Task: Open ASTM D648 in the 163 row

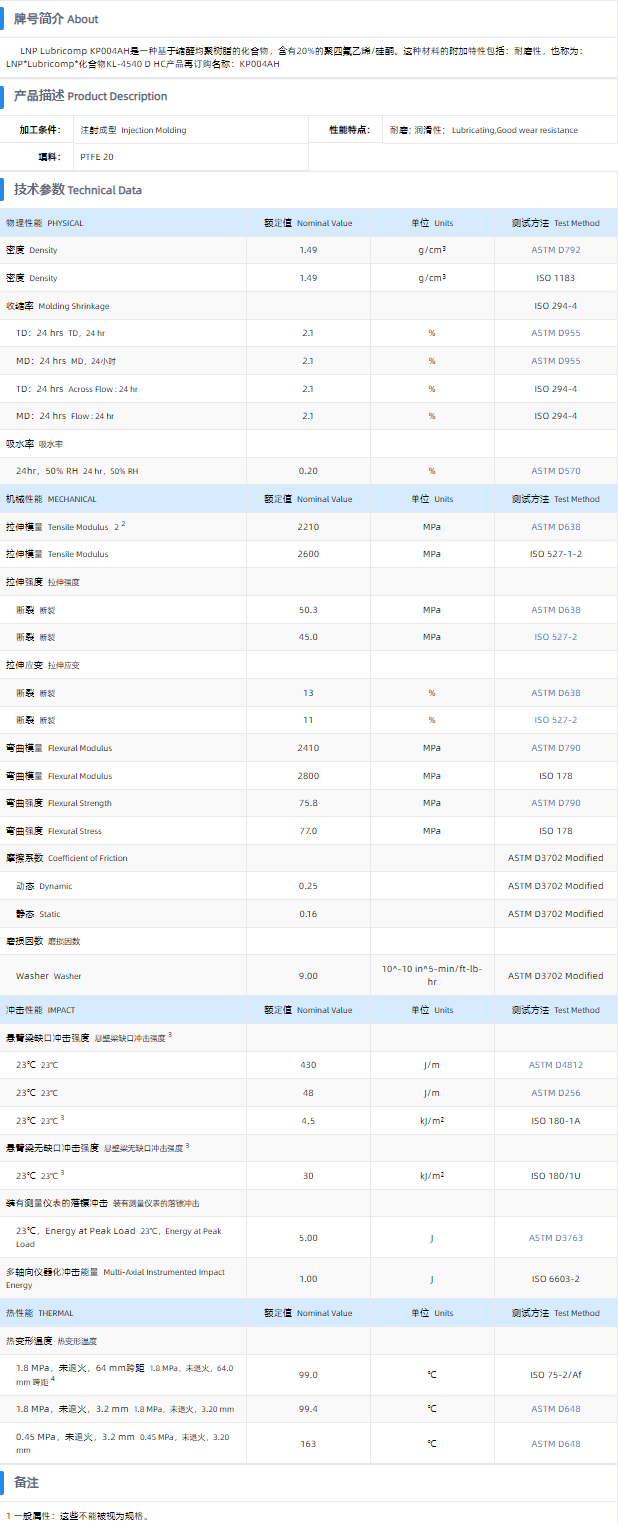Action: pos(556,1444)
